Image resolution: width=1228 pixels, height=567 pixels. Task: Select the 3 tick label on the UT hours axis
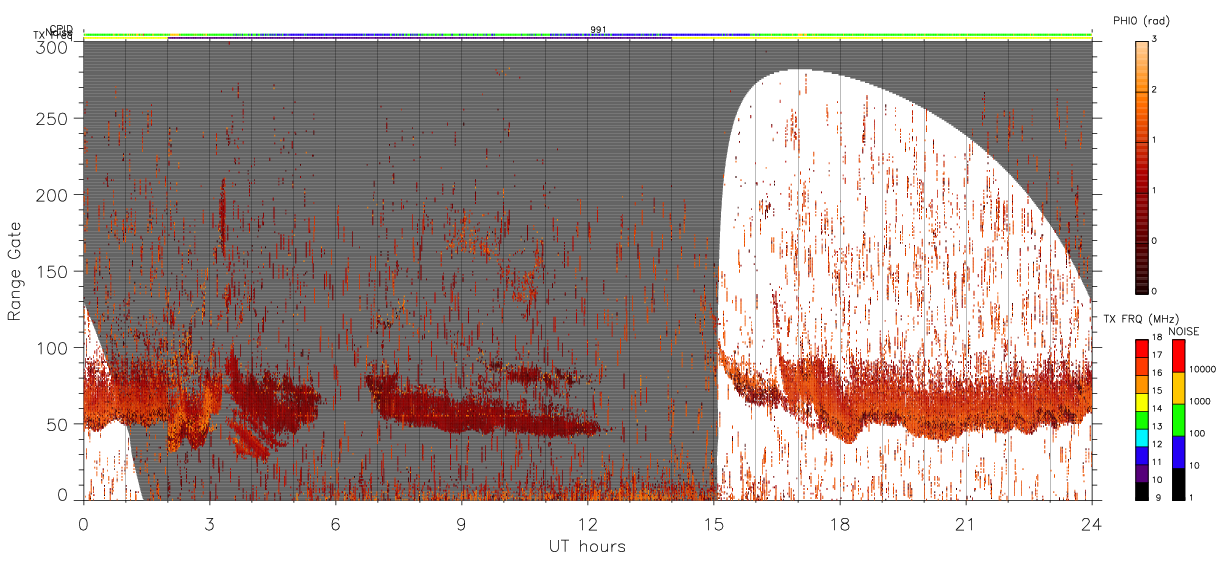pos(210,524)
